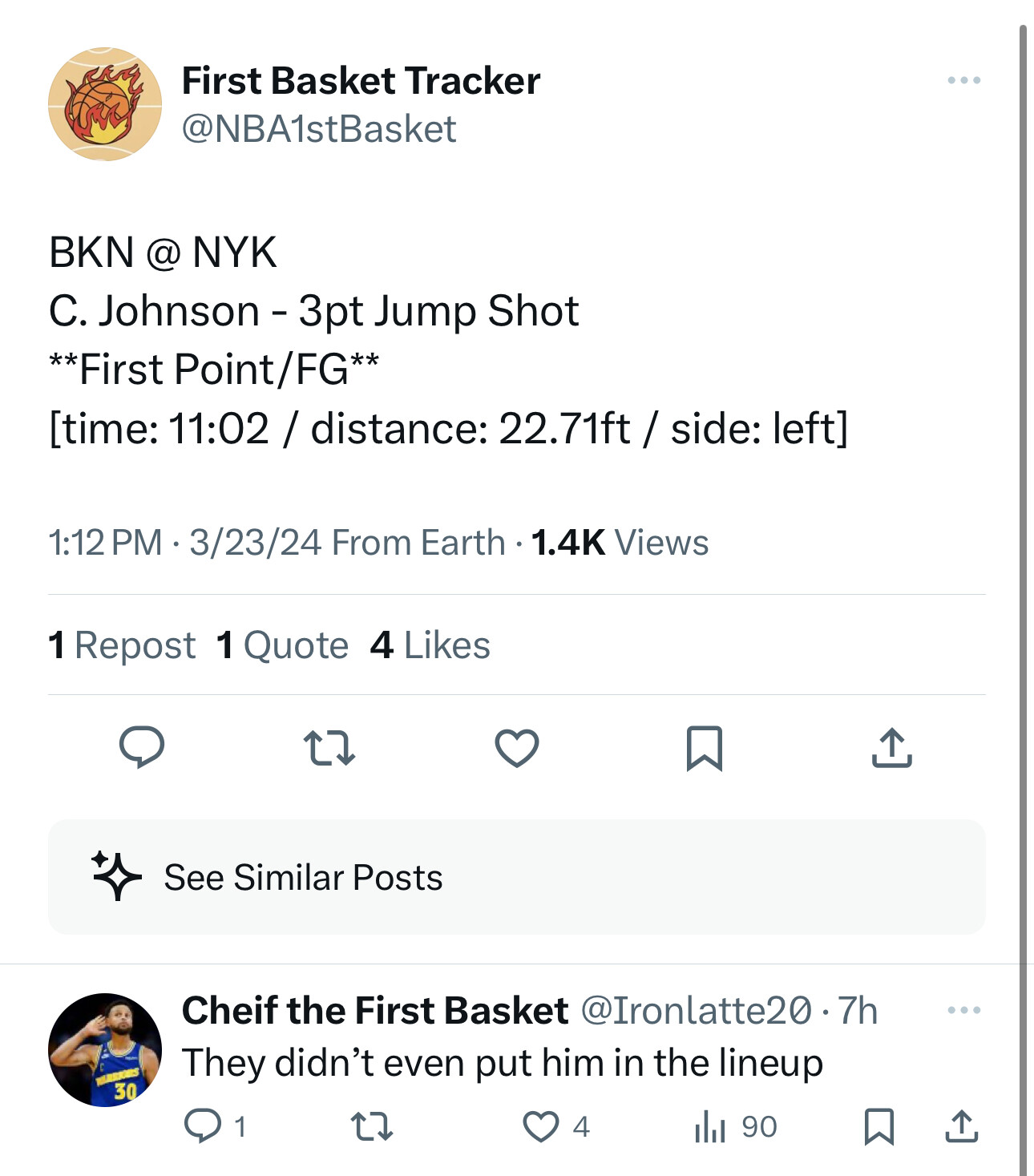Open more options on Ironlatte20 reply
Screen dimensions: 1034x1176
coord(963,1010)
